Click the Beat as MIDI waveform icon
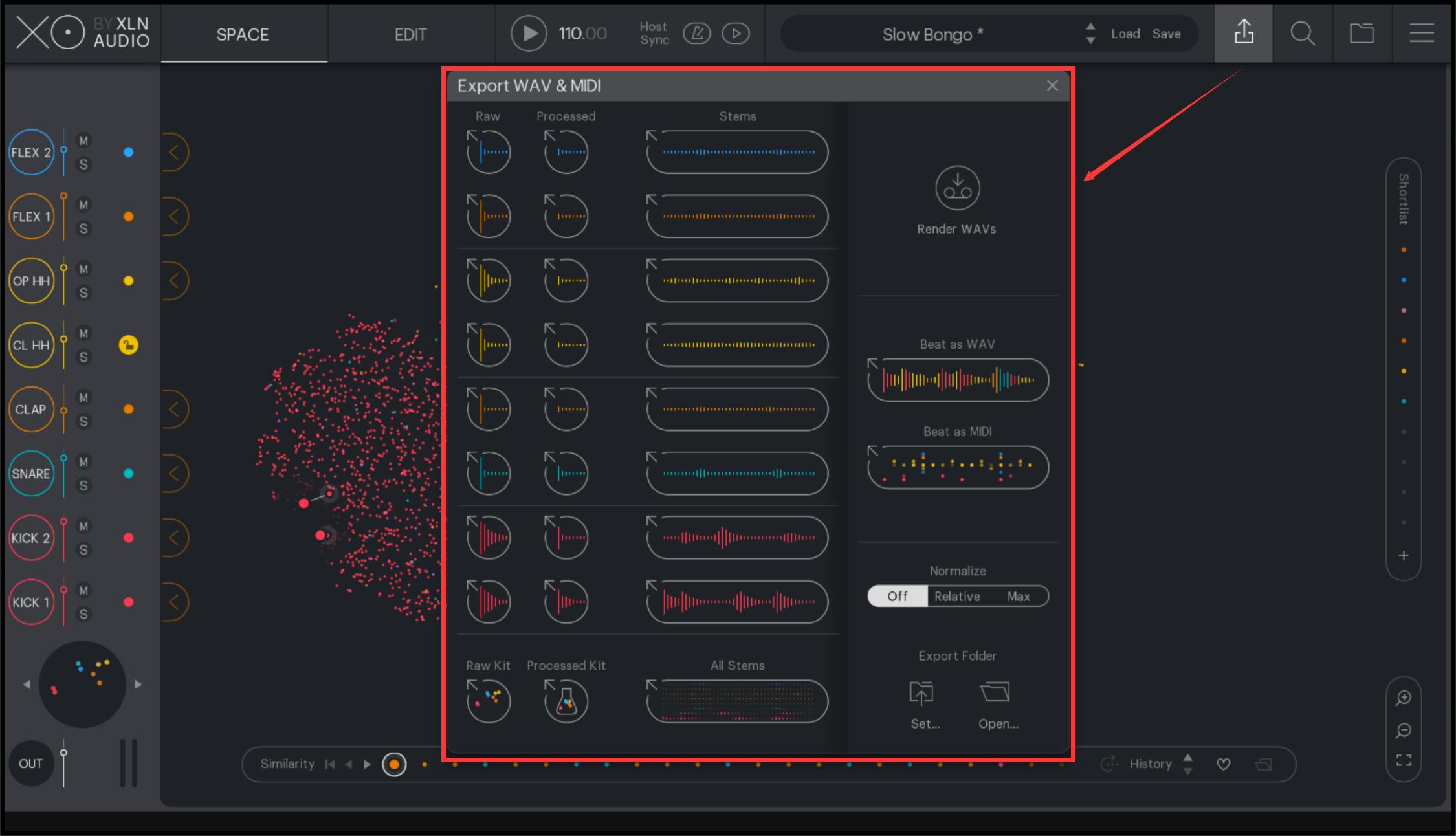 957,467
